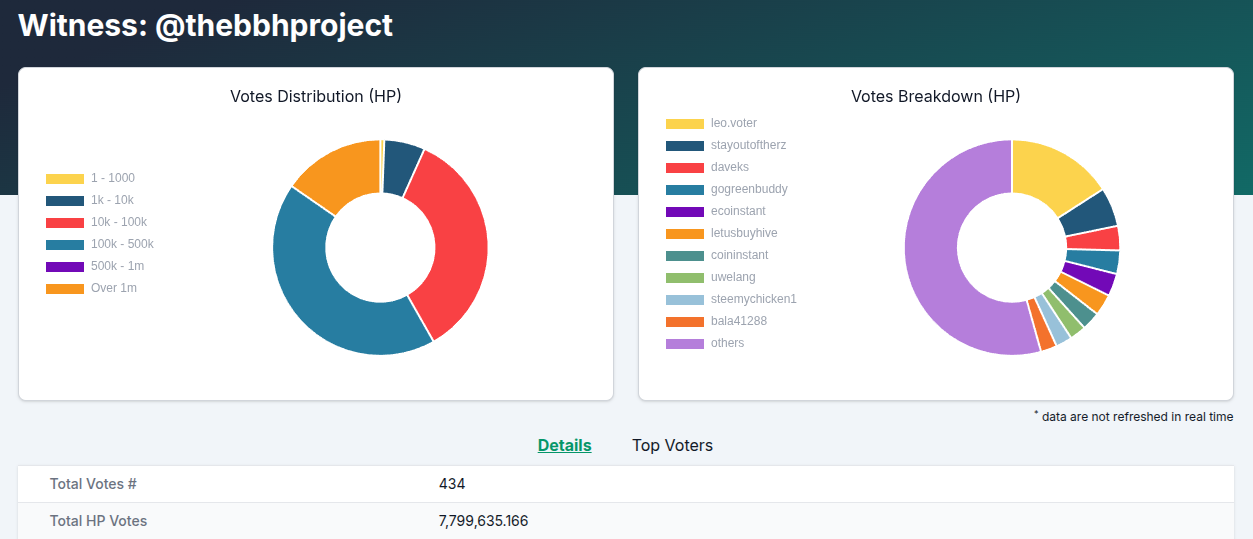The height and width of the screenshot is (539, 1253).
Task: Click the 'Votes Distribution (HP)' chart title
Action: tap(316, 96)
